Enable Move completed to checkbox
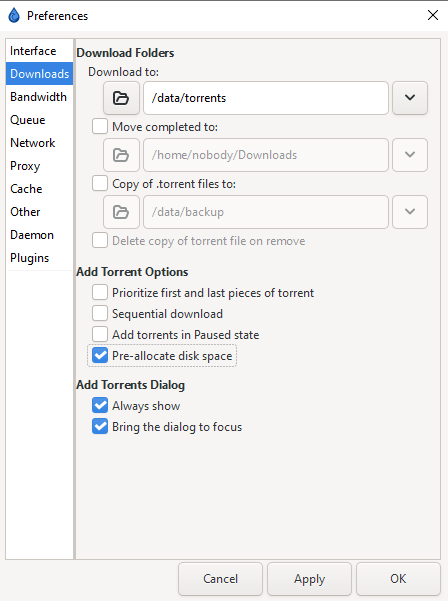The height and width of the screenshot is (601, 448). click(x=100, y=126)
